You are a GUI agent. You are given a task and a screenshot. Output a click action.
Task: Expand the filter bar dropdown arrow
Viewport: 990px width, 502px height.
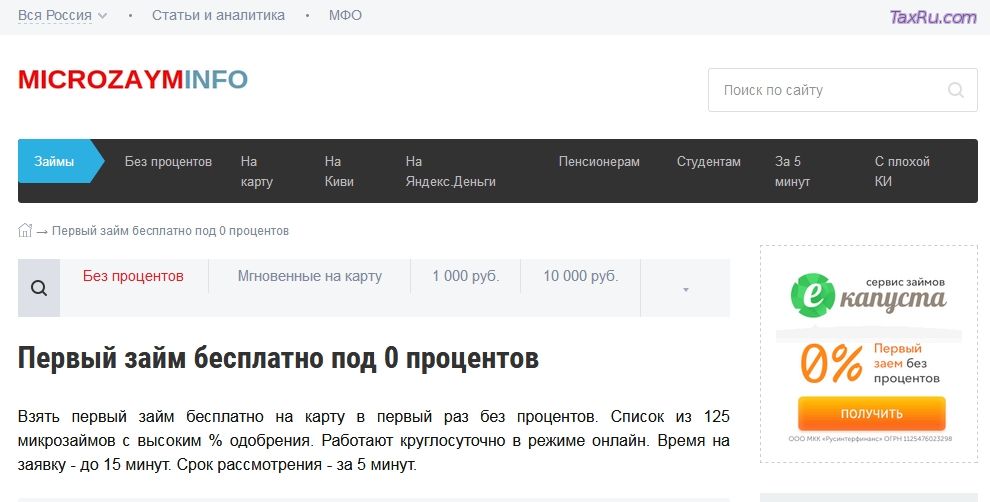(x=686, y=290)
